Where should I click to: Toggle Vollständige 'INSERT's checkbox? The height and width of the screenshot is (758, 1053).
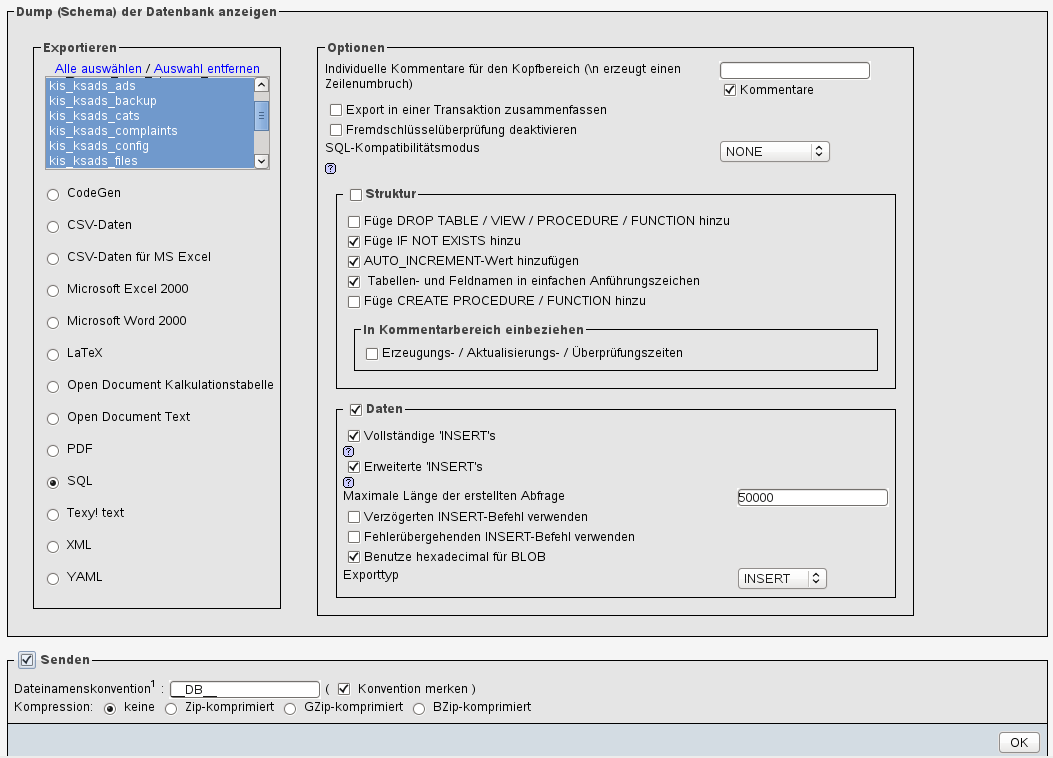point(354,436)
